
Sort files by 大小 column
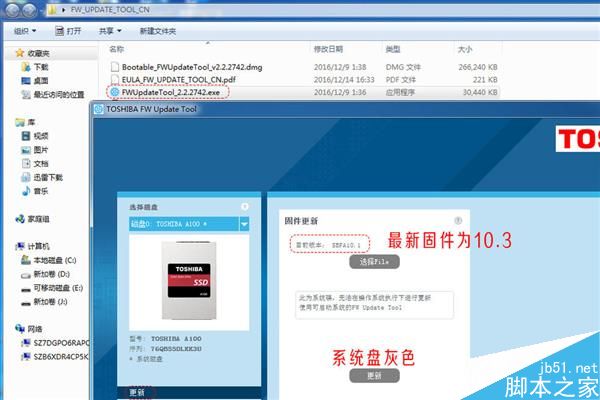point(465,49)
